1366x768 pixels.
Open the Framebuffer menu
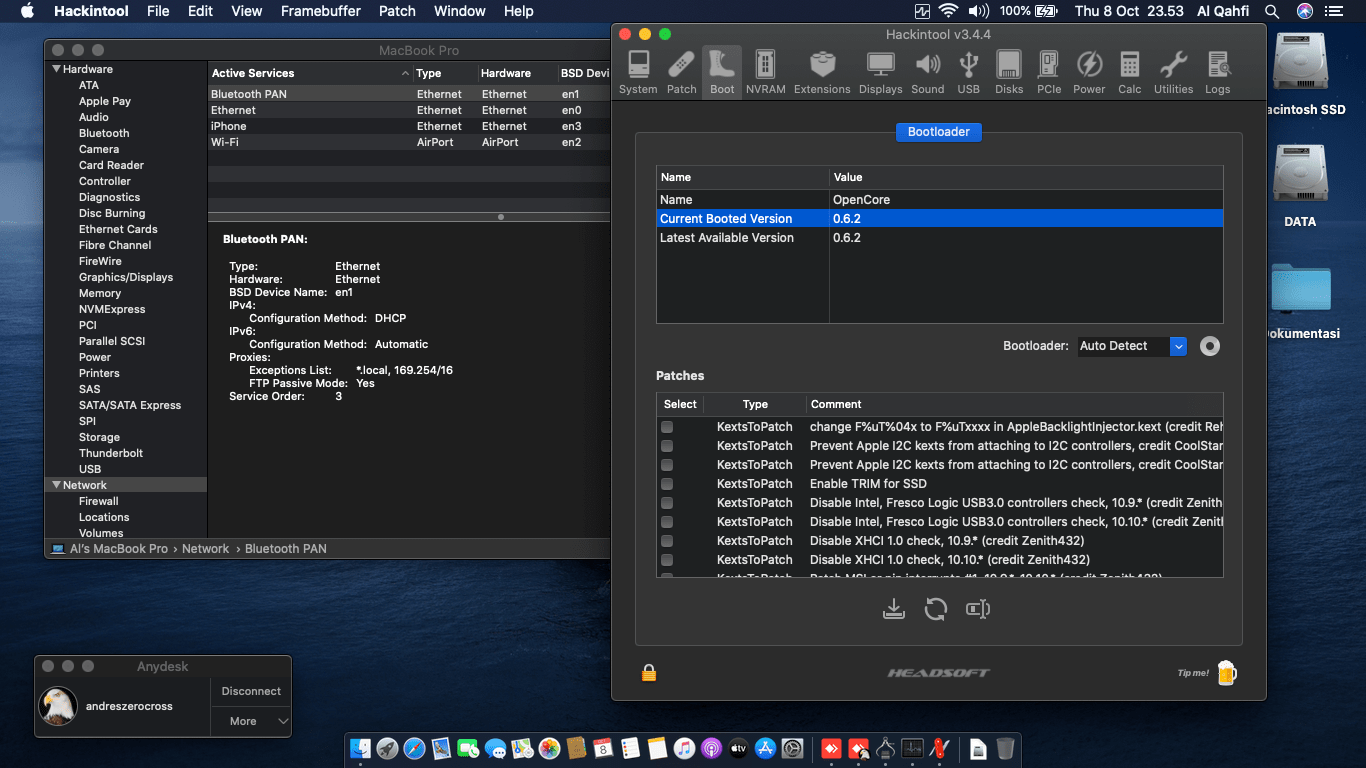click(x=320, y=11)
